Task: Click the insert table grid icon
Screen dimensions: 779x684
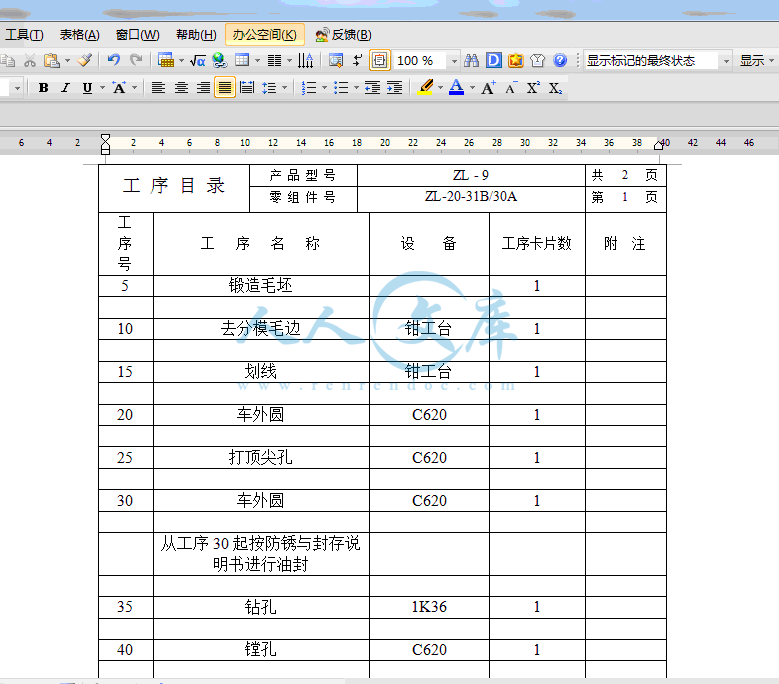Action: pos(165,61)
